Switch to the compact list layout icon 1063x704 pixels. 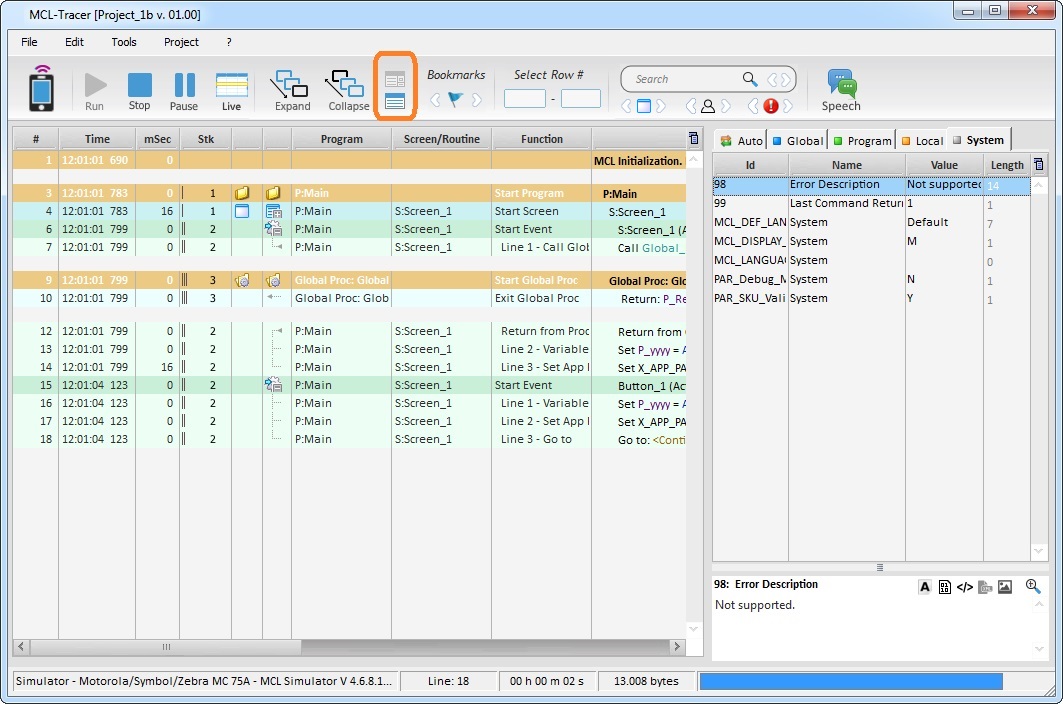tap(395, 102)
